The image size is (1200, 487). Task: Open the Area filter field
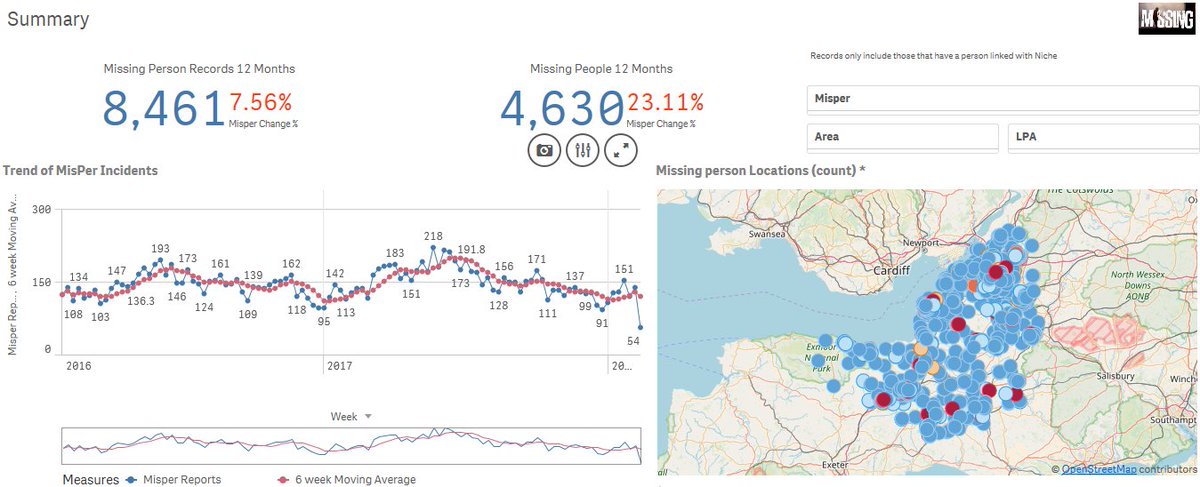pyautogui.click(x=903, y=137)
